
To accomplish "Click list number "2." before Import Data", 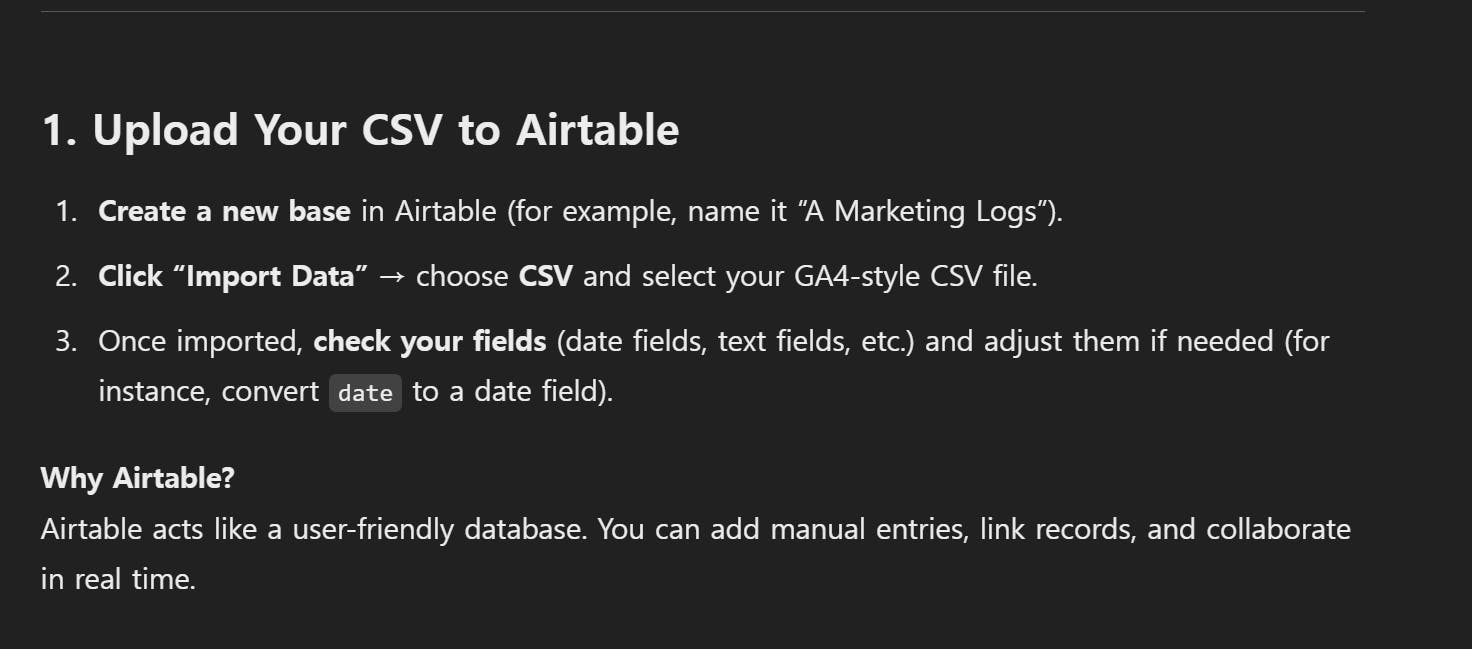I will (66, 276).
